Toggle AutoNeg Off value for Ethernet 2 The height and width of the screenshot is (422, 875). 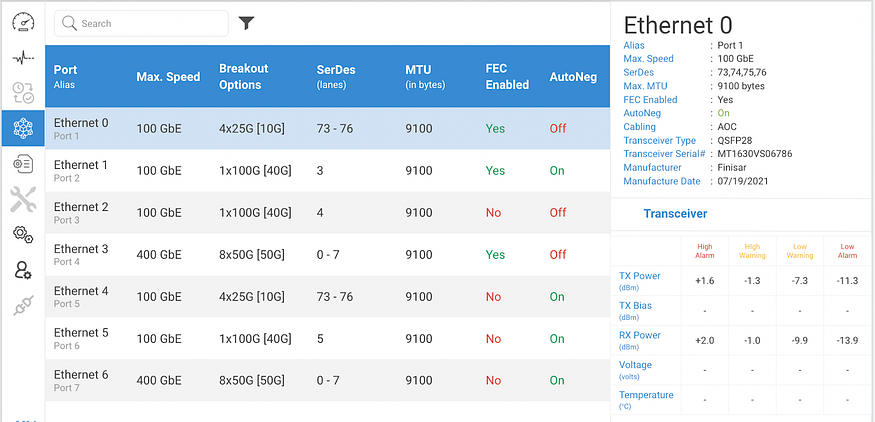tap(557, 213)
